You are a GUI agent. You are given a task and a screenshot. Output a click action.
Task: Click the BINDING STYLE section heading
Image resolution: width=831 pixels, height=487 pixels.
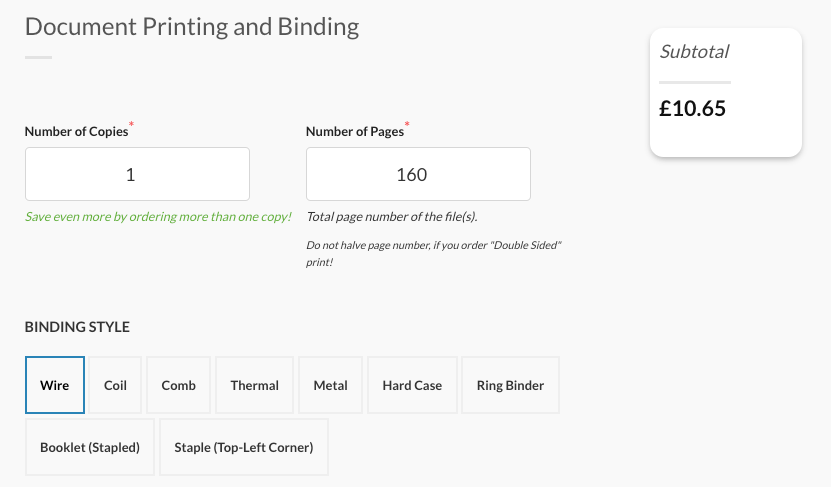click(x=77, y=327)
